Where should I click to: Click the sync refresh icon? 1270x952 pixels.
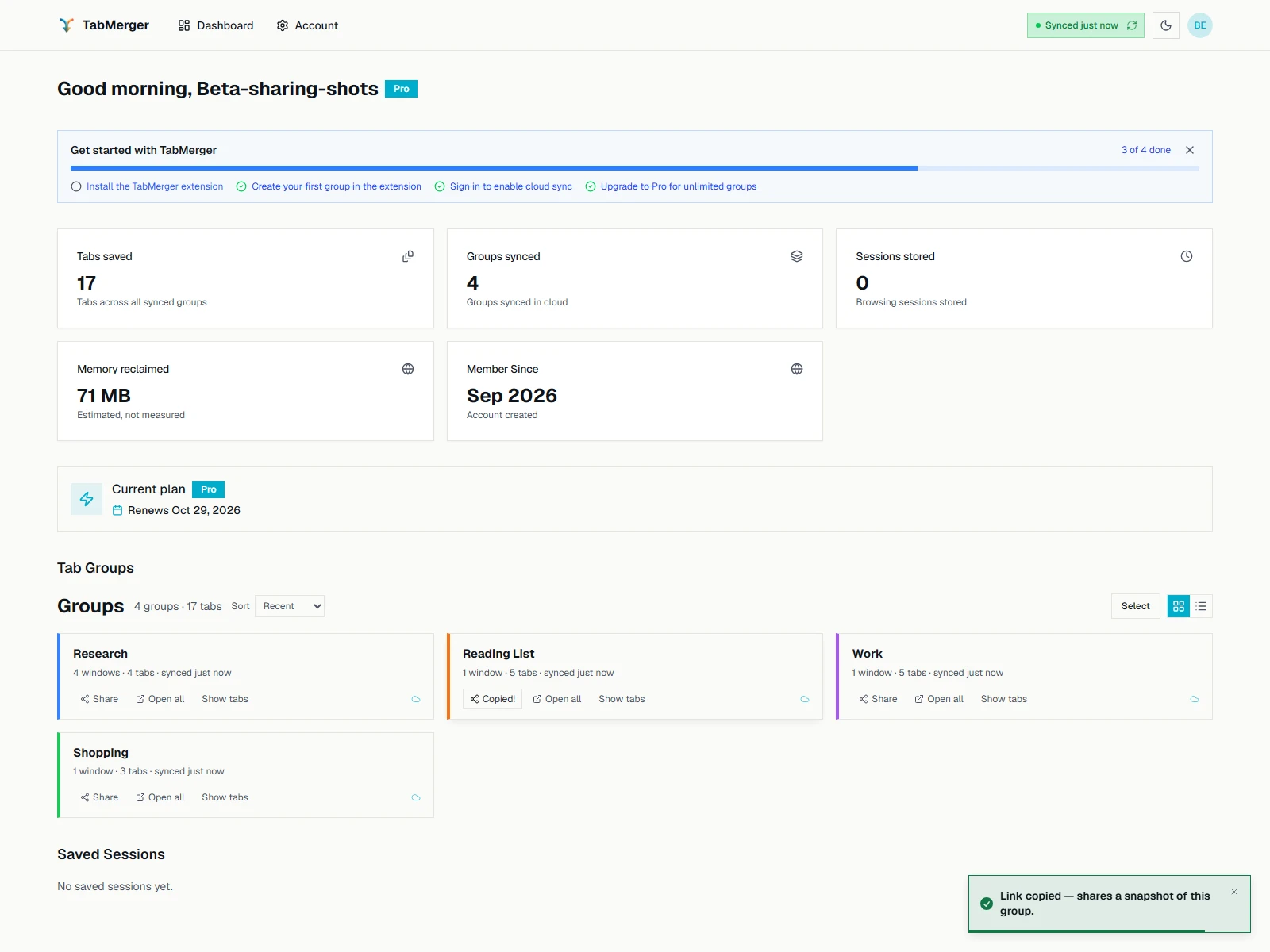click(1132, 25)
